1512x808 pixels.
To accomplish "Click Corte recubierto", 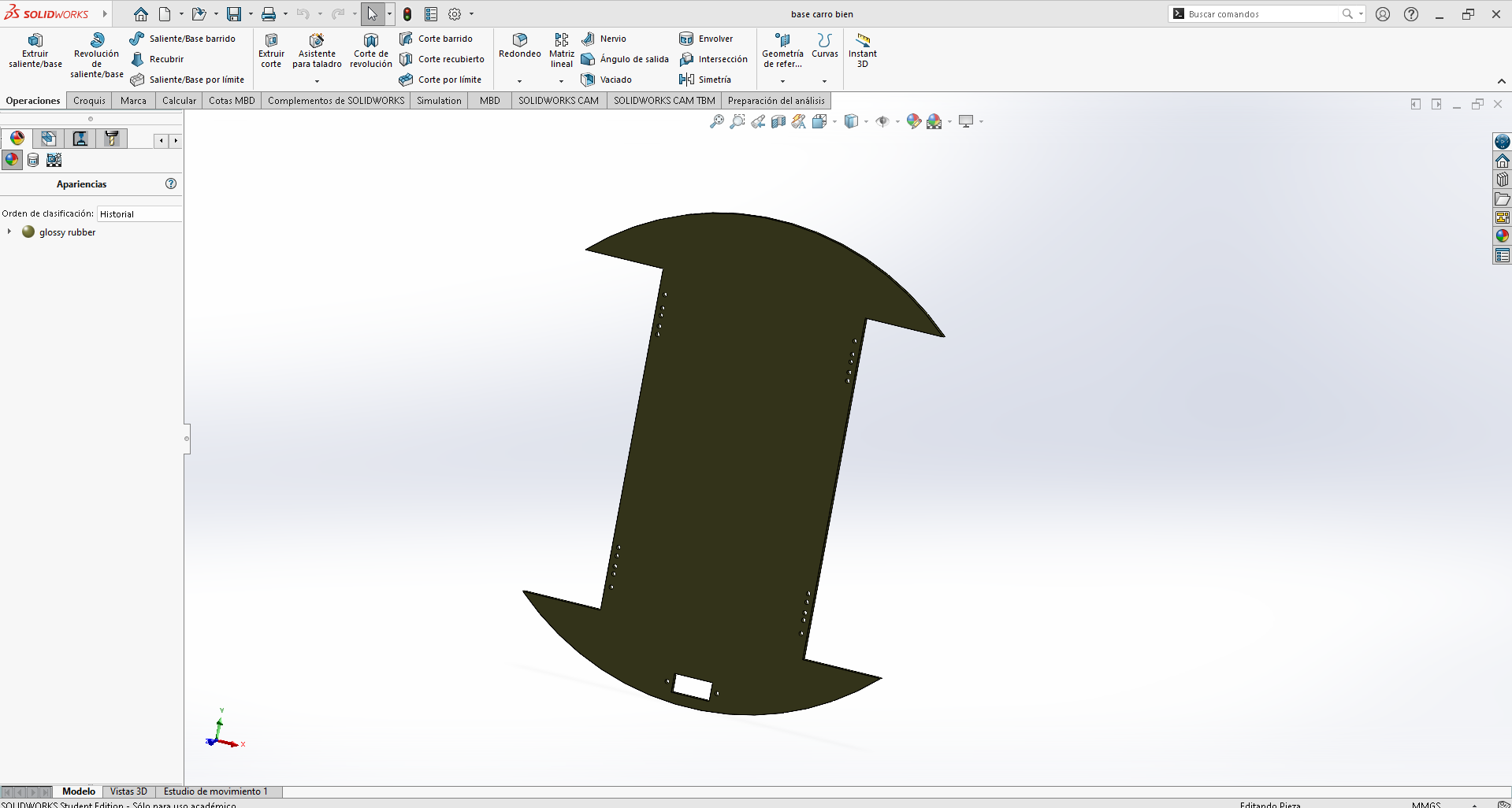I will tap(442, 59).
